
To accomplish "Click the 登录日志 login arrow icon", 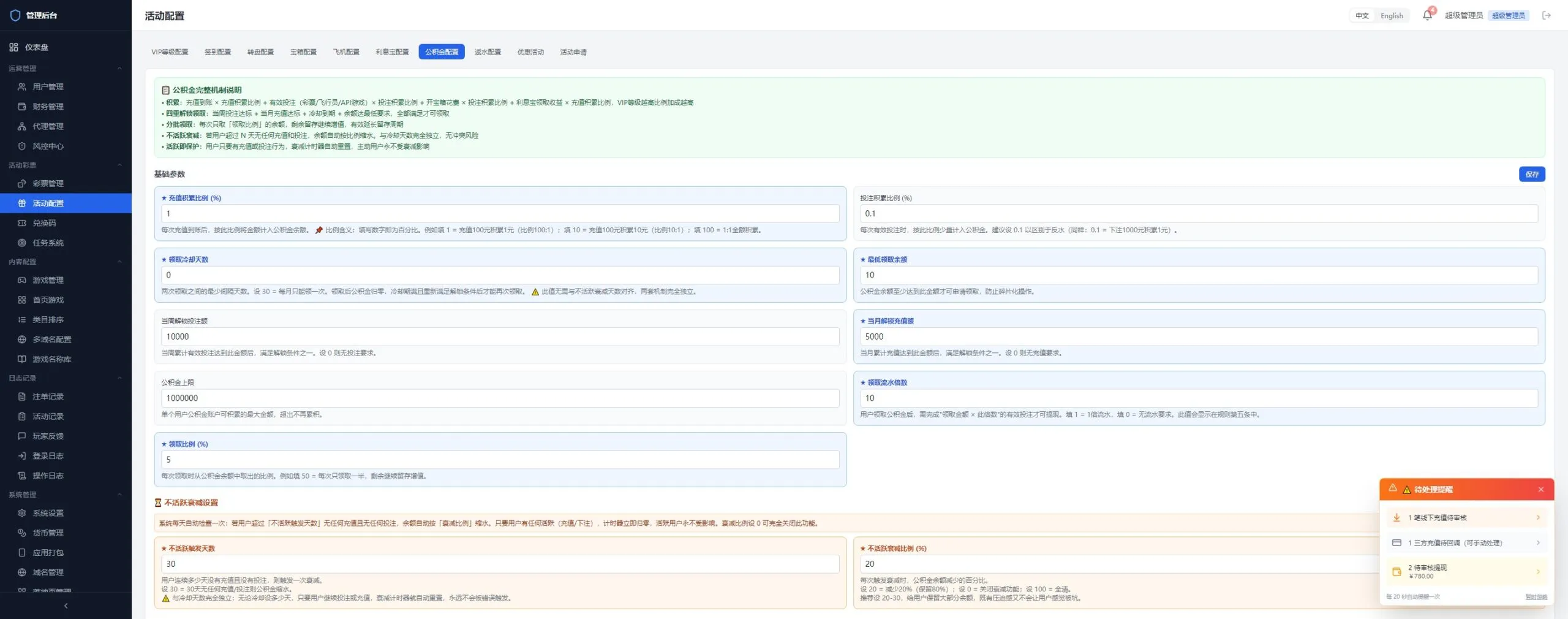I will [22, 456].
